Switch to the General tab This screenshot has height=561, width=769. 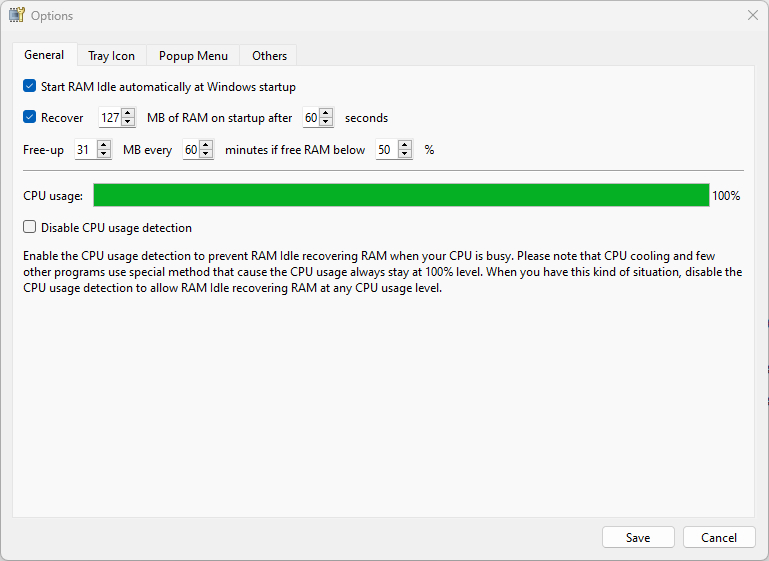pyautogui.click(x=44, y=55)
